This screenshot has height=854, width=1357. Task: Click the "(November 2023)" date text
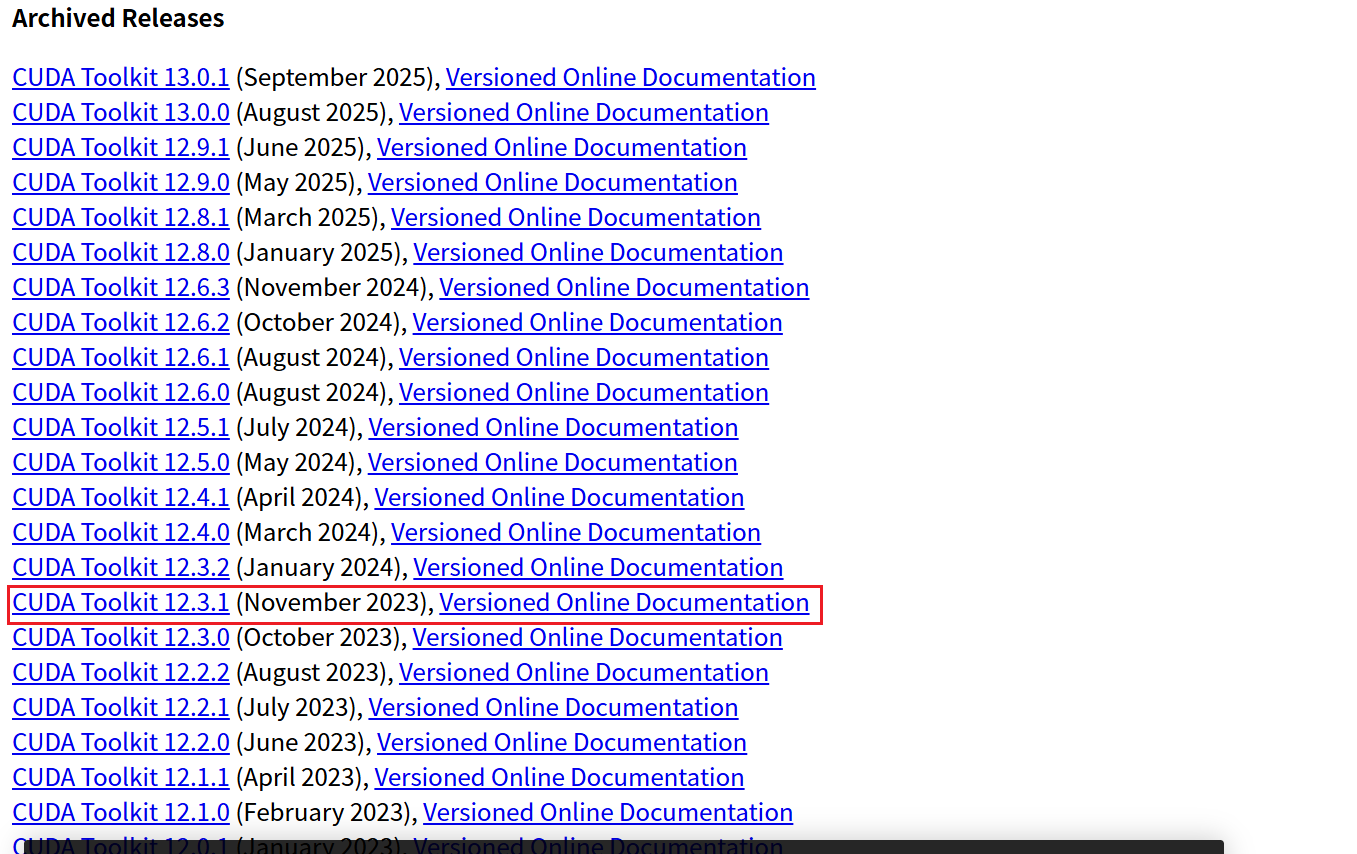331,602
